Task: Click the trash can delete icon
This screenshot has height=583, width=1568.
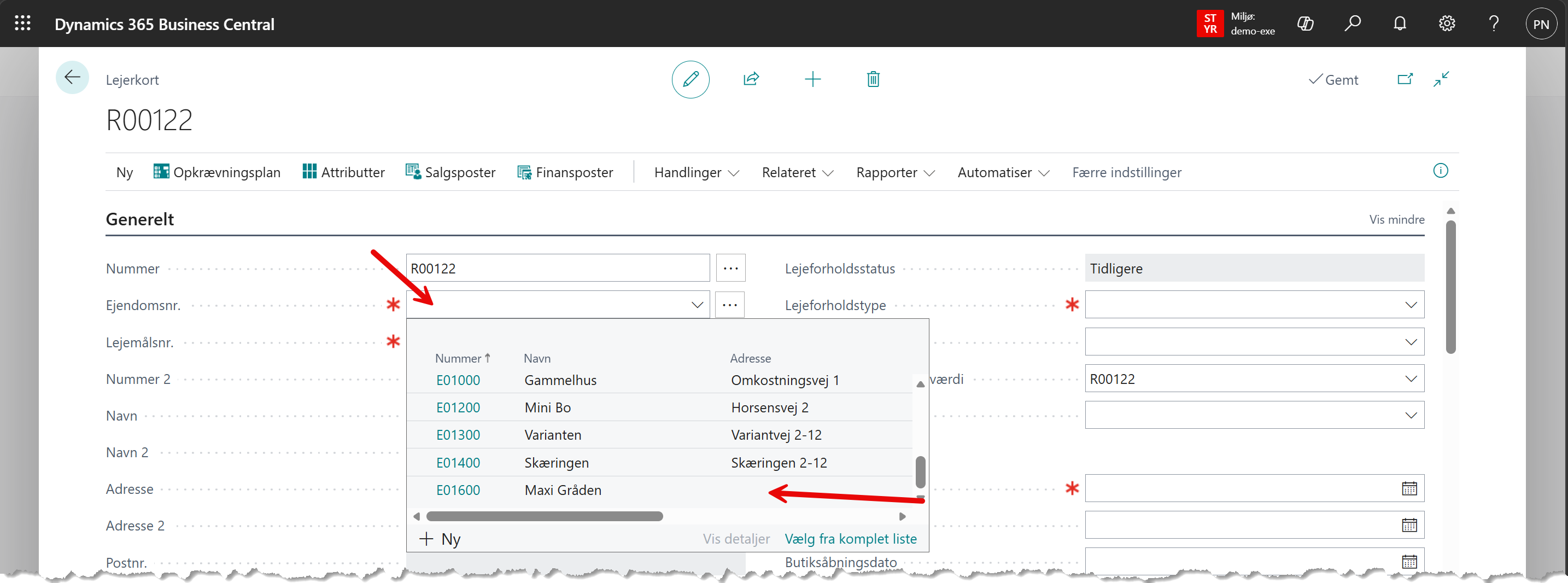Action: pos(873,79)
